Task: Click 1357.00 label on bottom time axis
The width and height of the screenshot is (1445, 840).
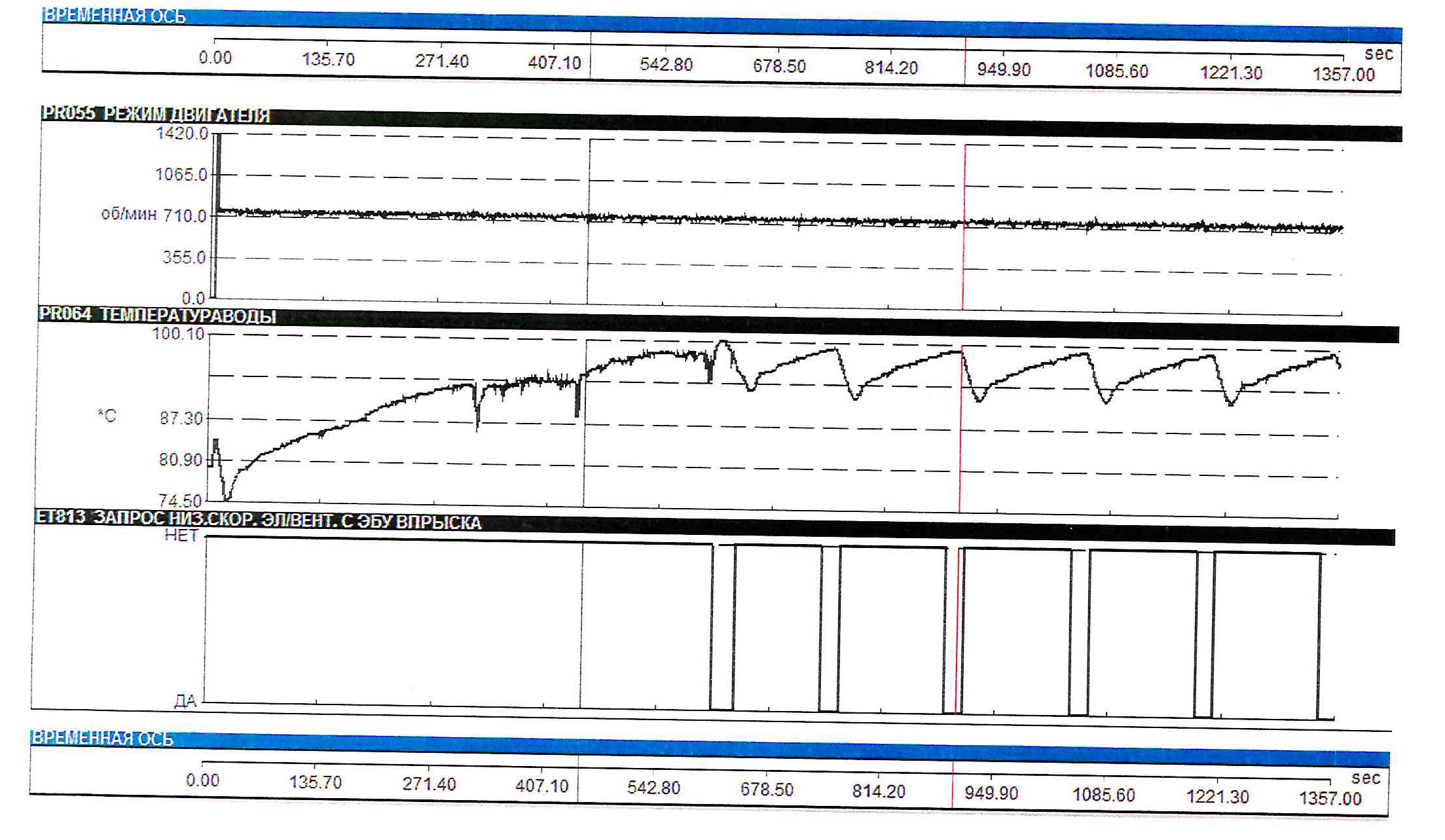Action: click(1330, 799)
